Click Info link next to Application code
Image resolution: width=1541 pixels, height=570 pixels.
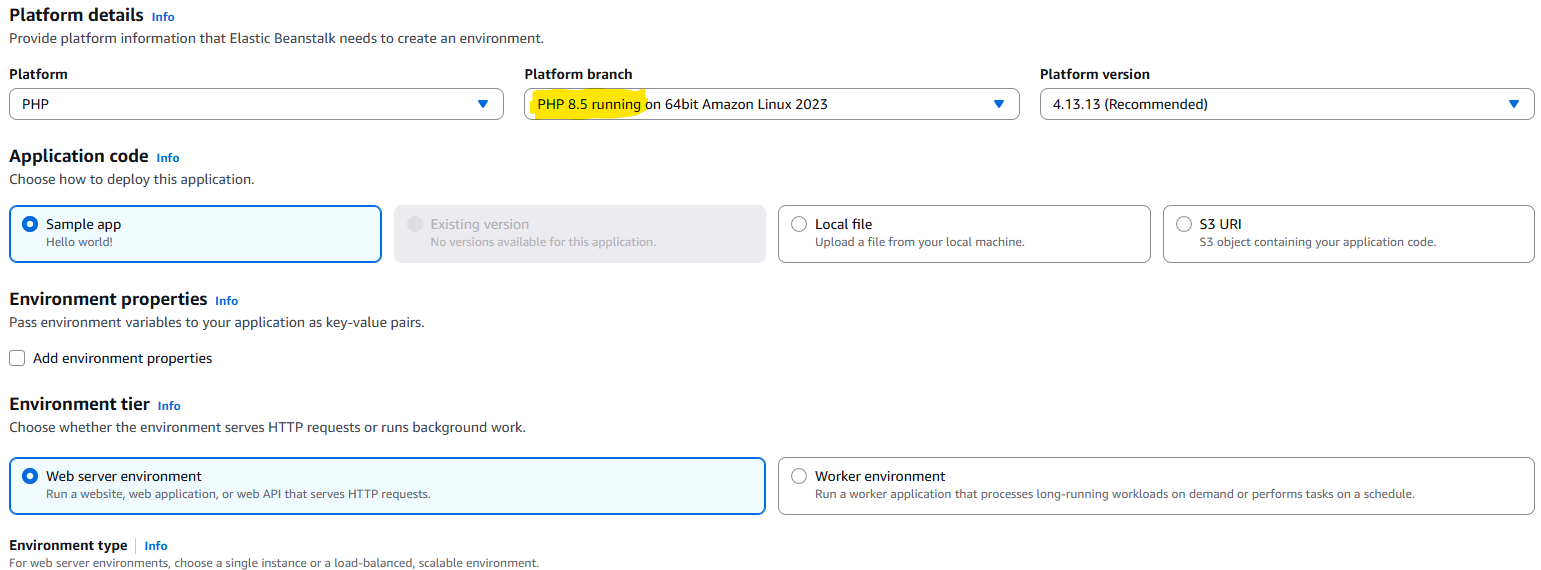tap(168, 158)
